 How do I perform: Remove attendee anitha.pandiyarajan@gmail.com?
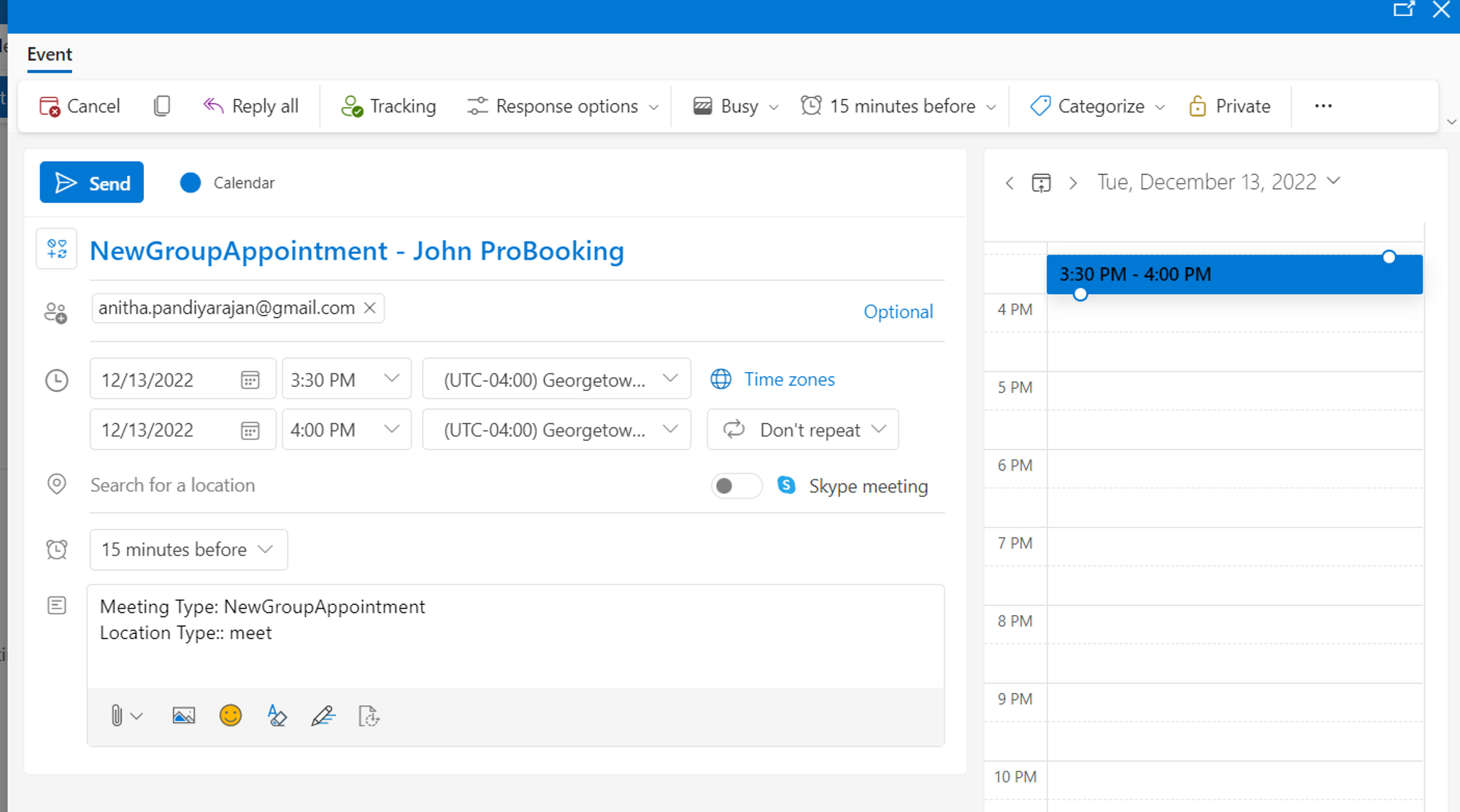click(370, 308)
